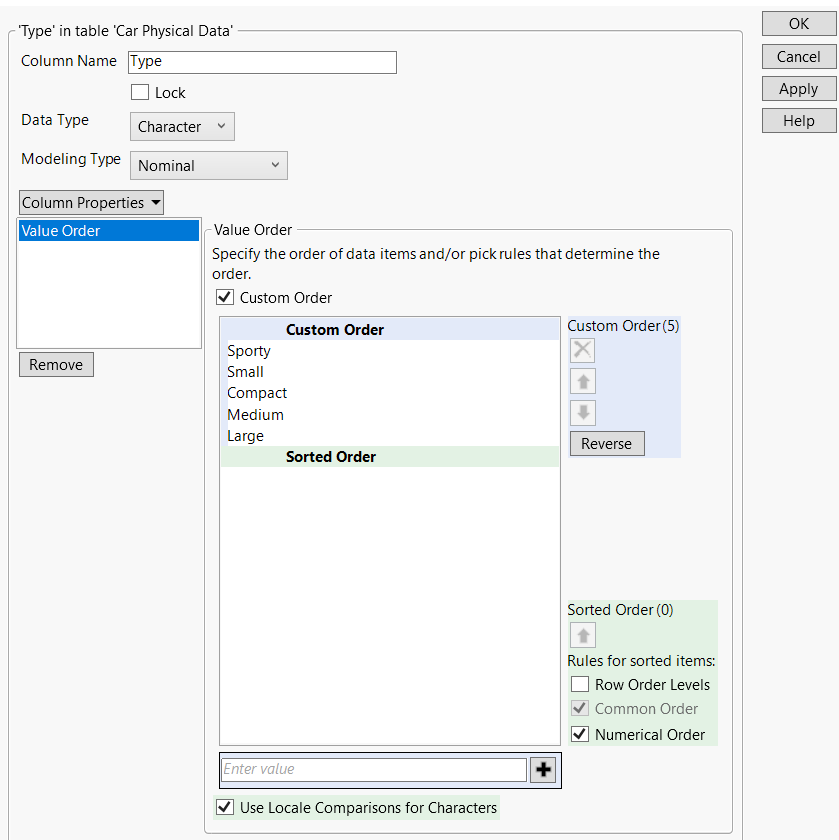839x840 pixels.
Task: Click the Sorted Order move up arrow
Action: click(x=582, y=635)
